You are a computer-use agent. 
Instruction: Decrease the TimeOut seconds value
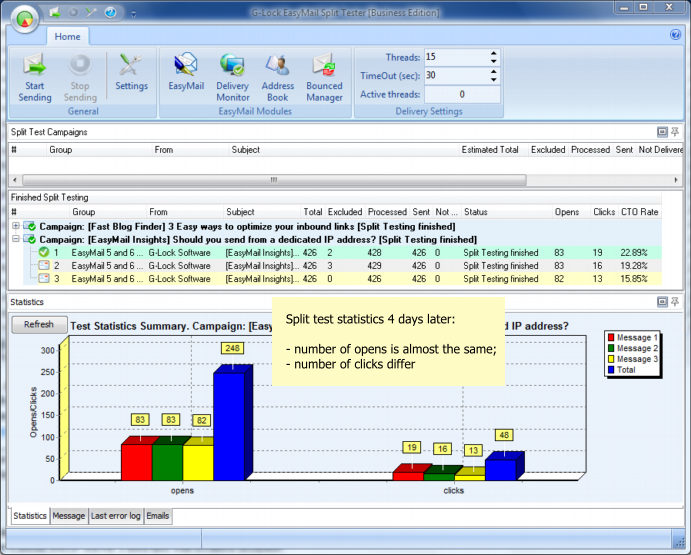click(494, 79)
